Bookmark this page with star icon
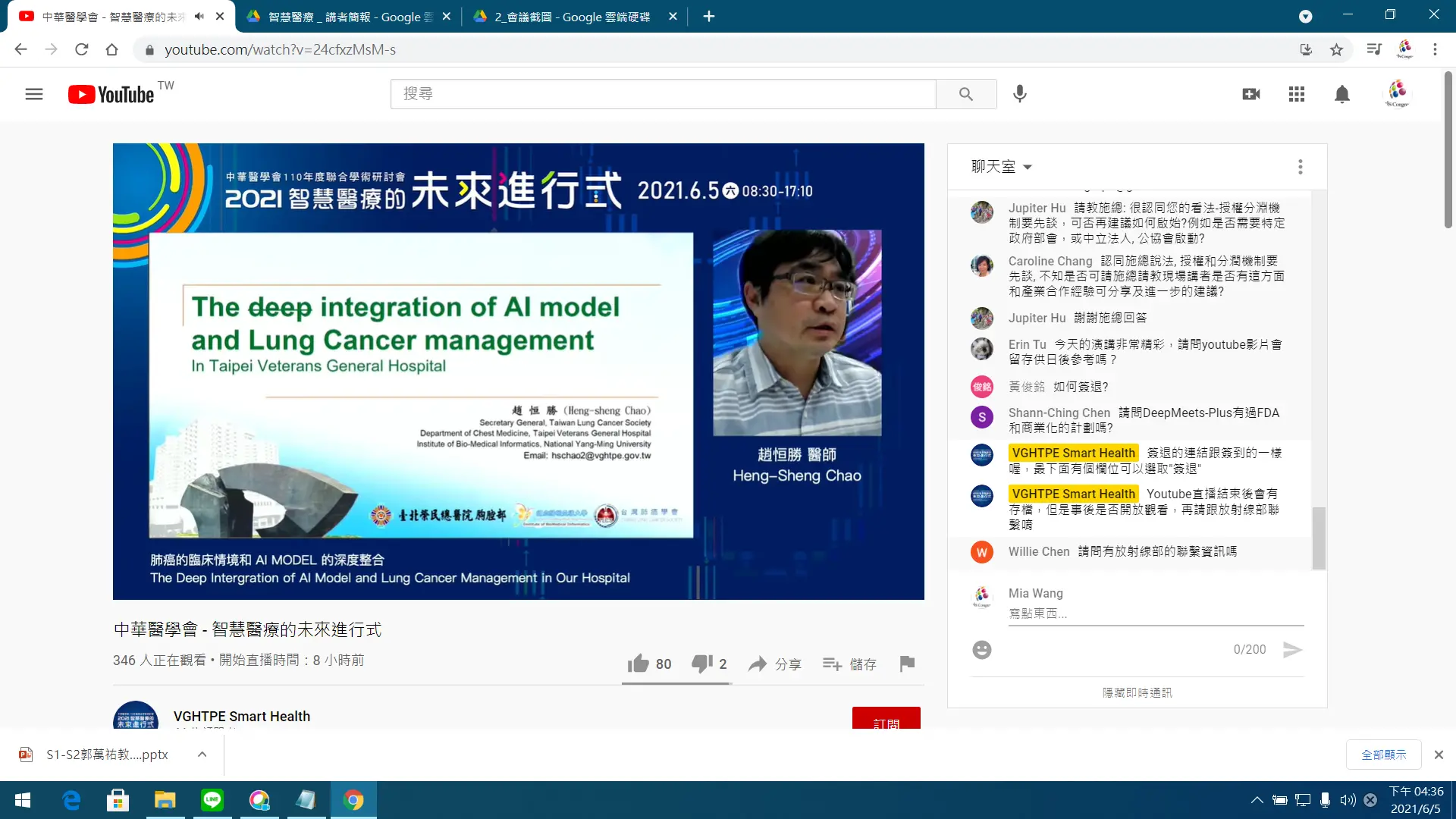Image resolution: width=1456 pixels, height=819 pixels. pos(1336,49)
